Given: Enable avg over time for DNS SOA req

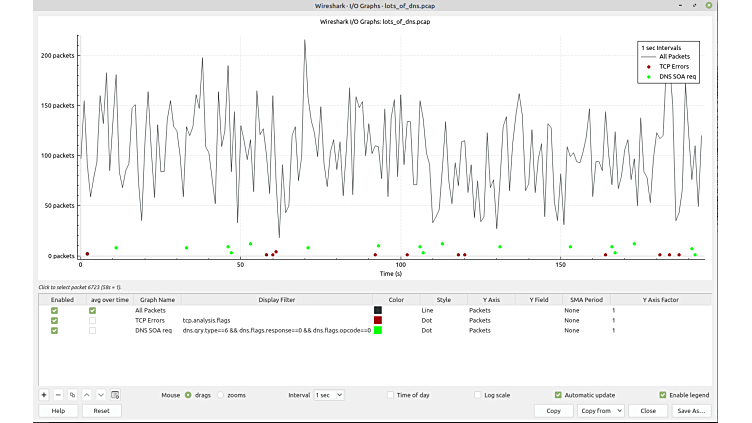Looking at the screenshot, I should point(92,330).
